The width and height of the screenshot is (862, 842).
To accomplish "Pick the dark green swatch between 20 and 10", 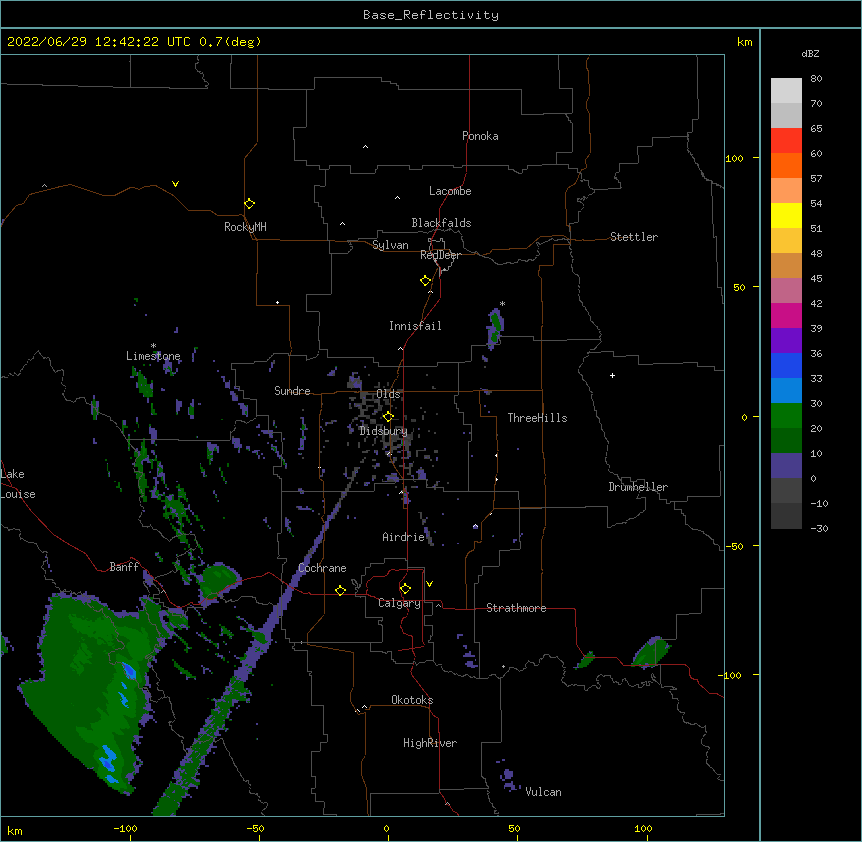I will (x=786, y=440).
